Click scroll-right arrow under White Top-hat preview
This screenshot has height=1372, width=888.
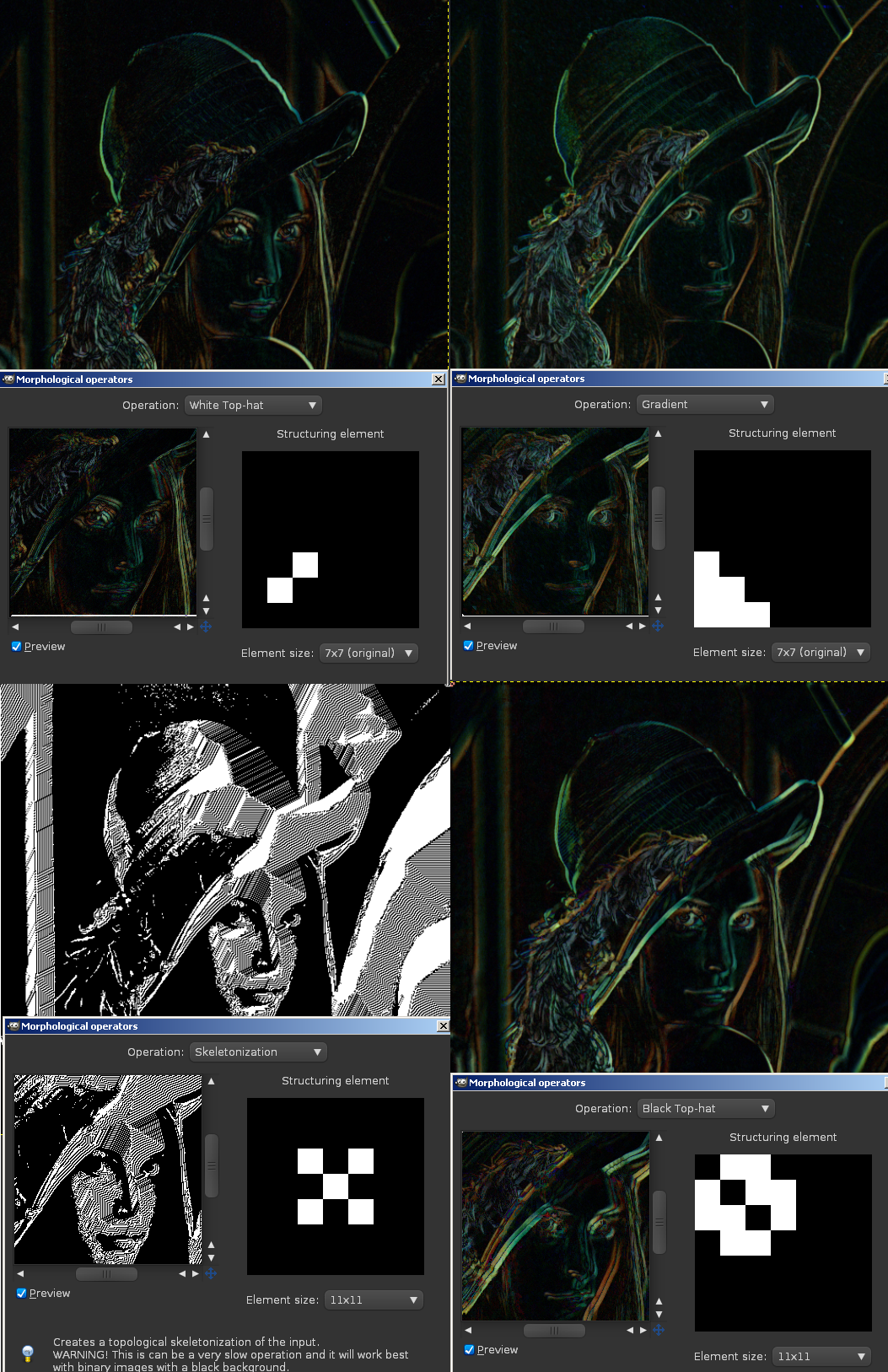pos(191,627)
